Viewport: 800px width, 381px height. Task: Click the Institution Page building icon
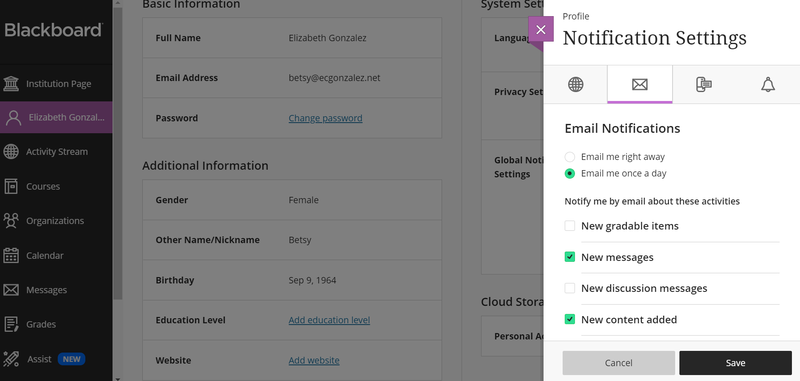[x=11, y=84]
